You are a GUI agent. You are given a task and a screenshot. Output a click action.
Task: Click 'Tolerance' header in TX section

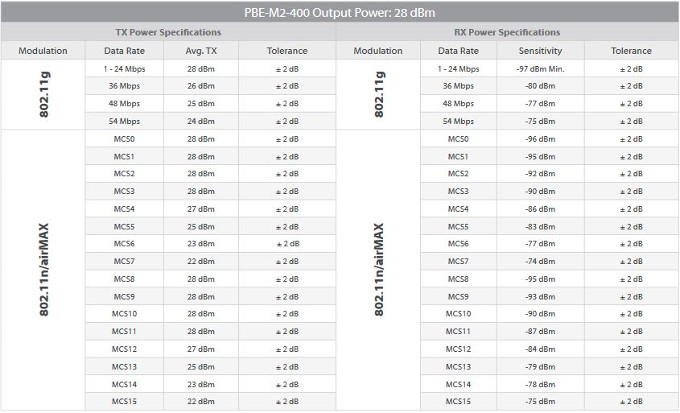click(x=287, y=51)
